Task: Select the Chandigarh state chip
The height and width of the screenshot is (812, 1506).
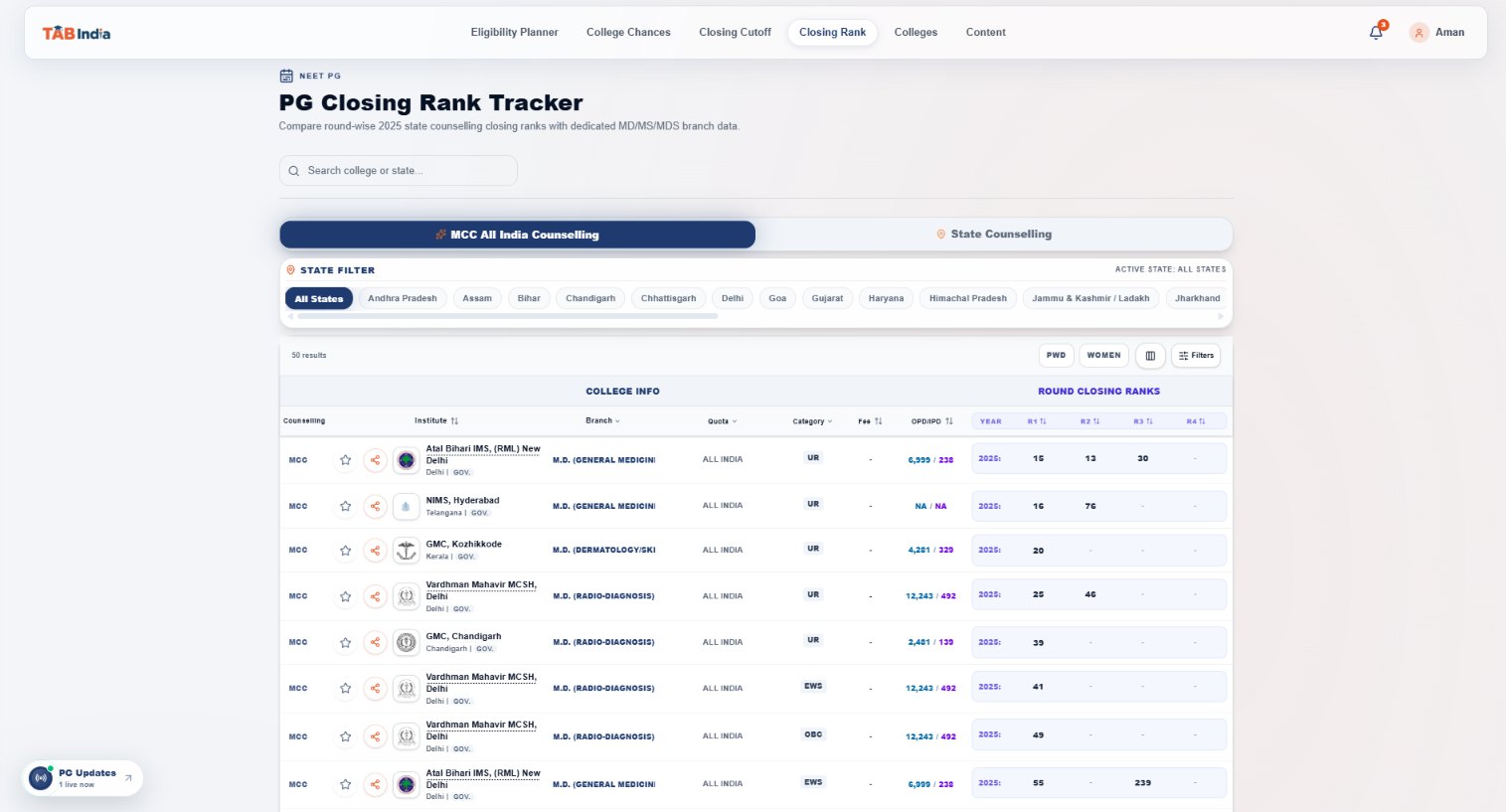Action: tap(590, 298)
